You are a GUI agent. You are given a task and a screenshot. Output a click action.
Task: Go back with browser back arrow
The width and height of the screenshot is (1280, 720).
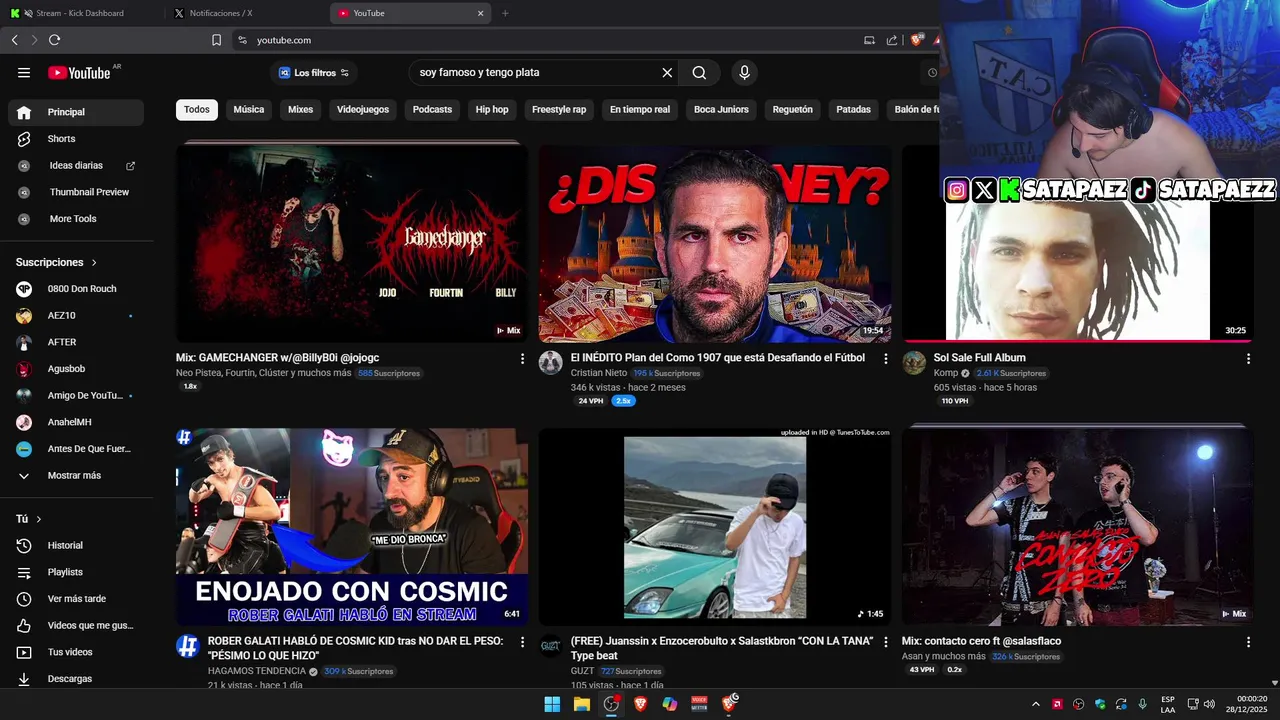[x=15, y=40]
